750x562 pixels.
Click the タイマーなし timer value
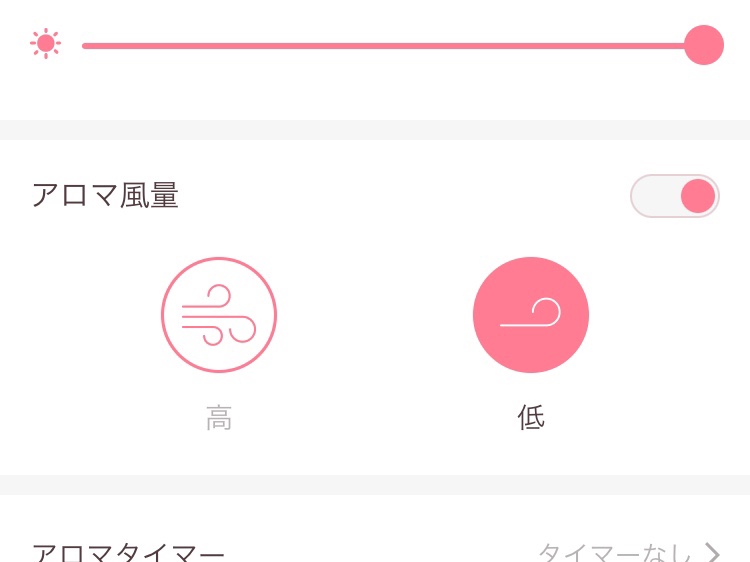(x=616, y=552)
